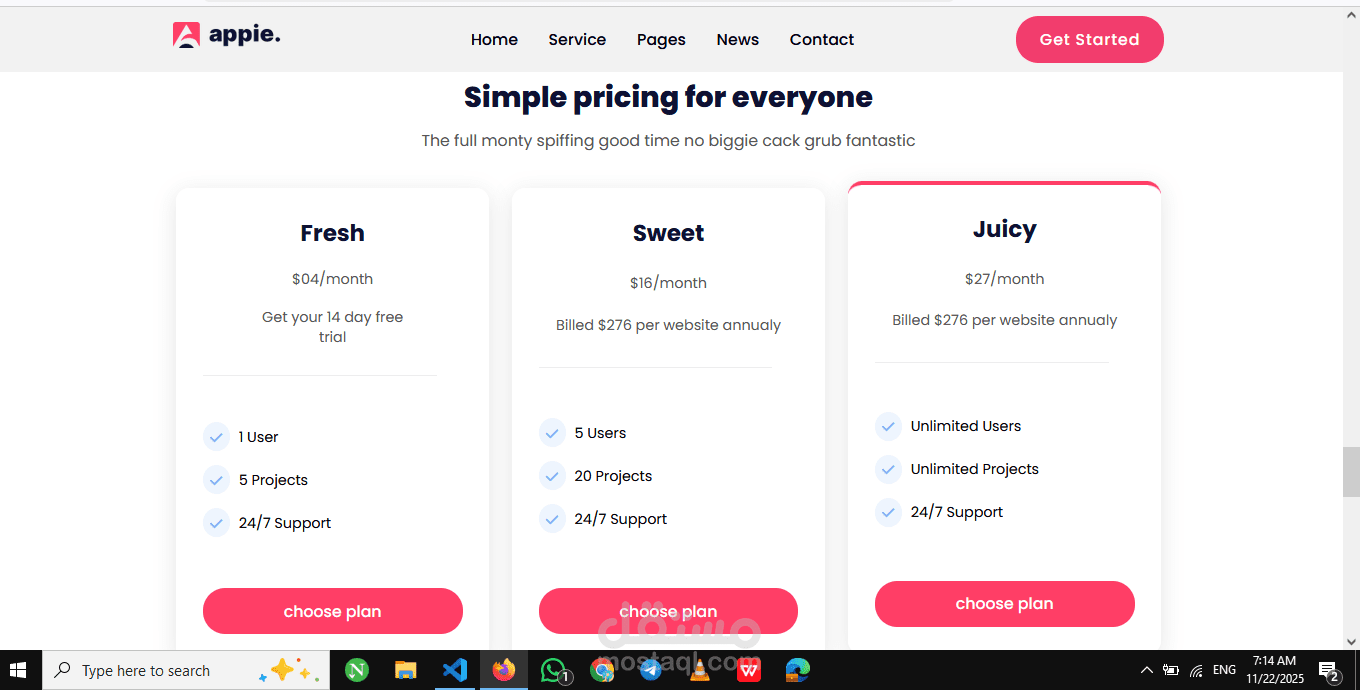Open WhatsApp from the taskbar
Image resolution: width=1360 pixels, height=690 pixels.
point(553,670)
